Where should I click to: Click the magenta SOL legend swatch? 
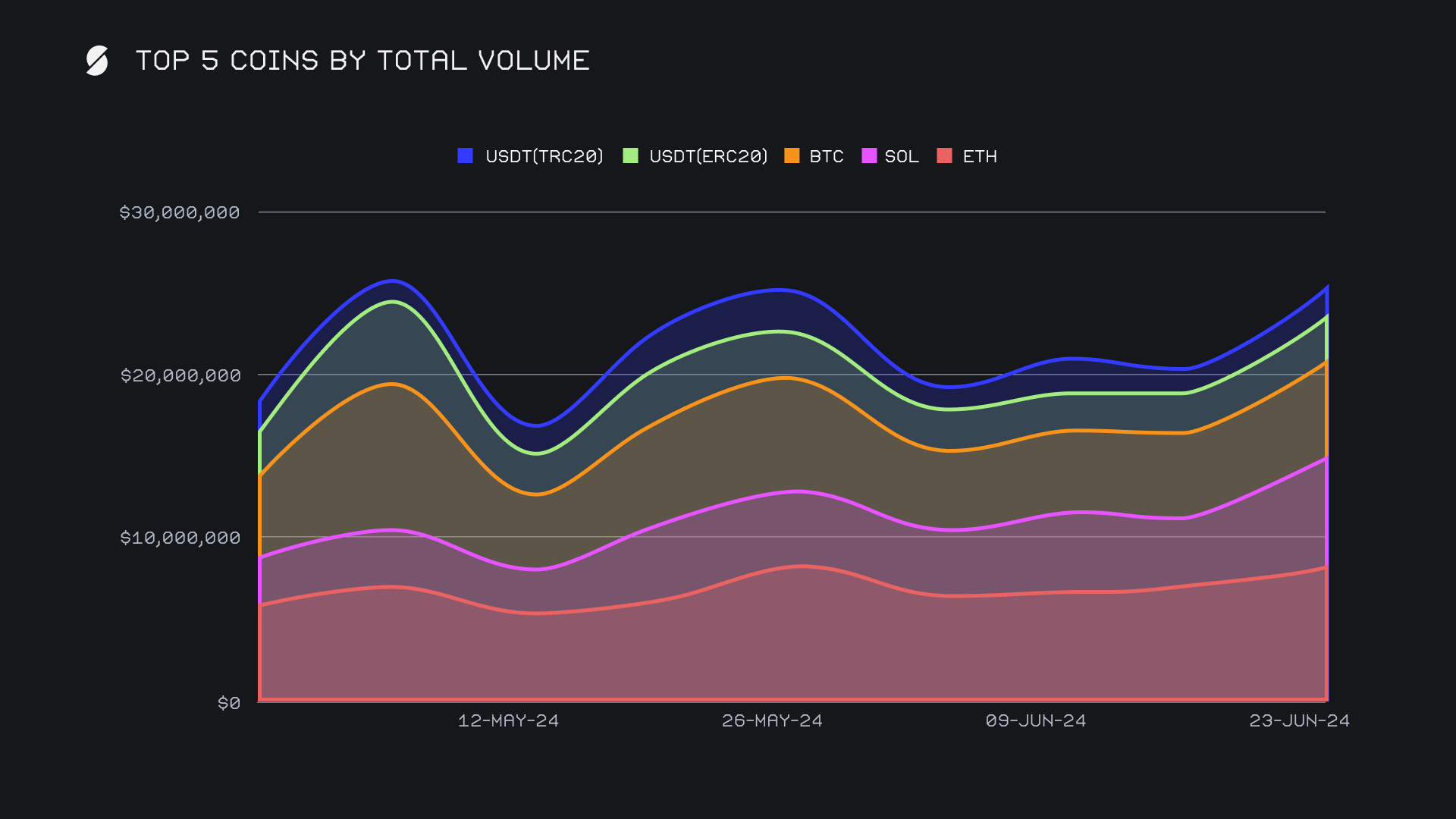[869, 155]
